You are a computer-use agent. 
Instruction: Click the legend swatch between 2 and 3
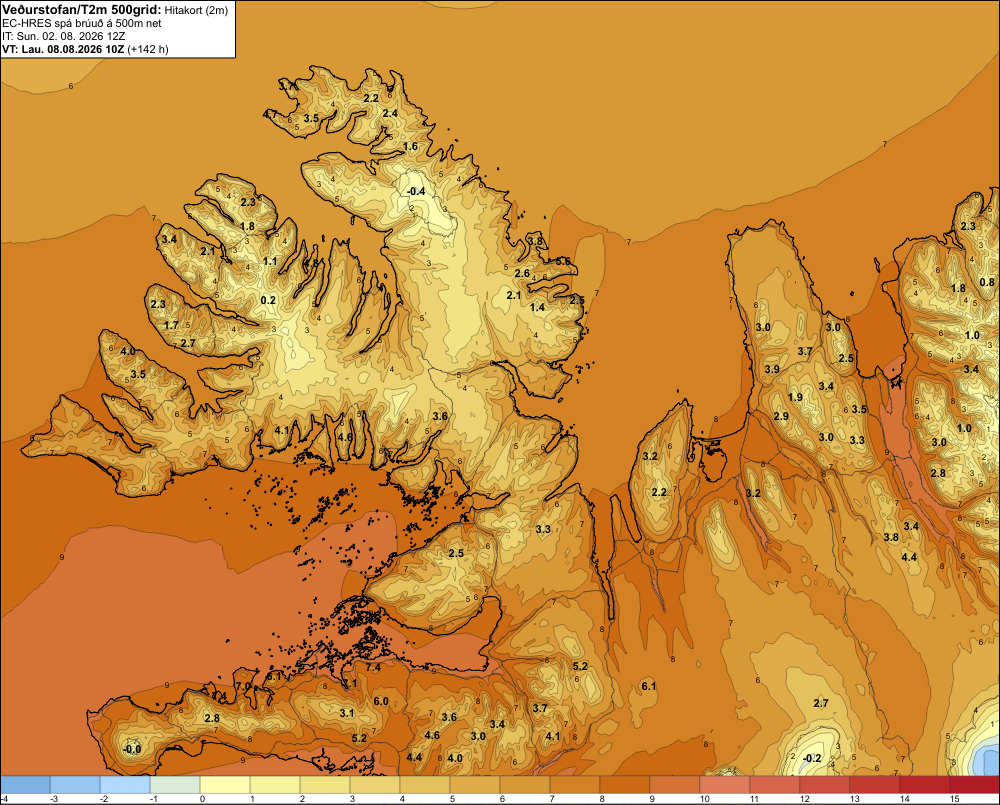point(325,785)
